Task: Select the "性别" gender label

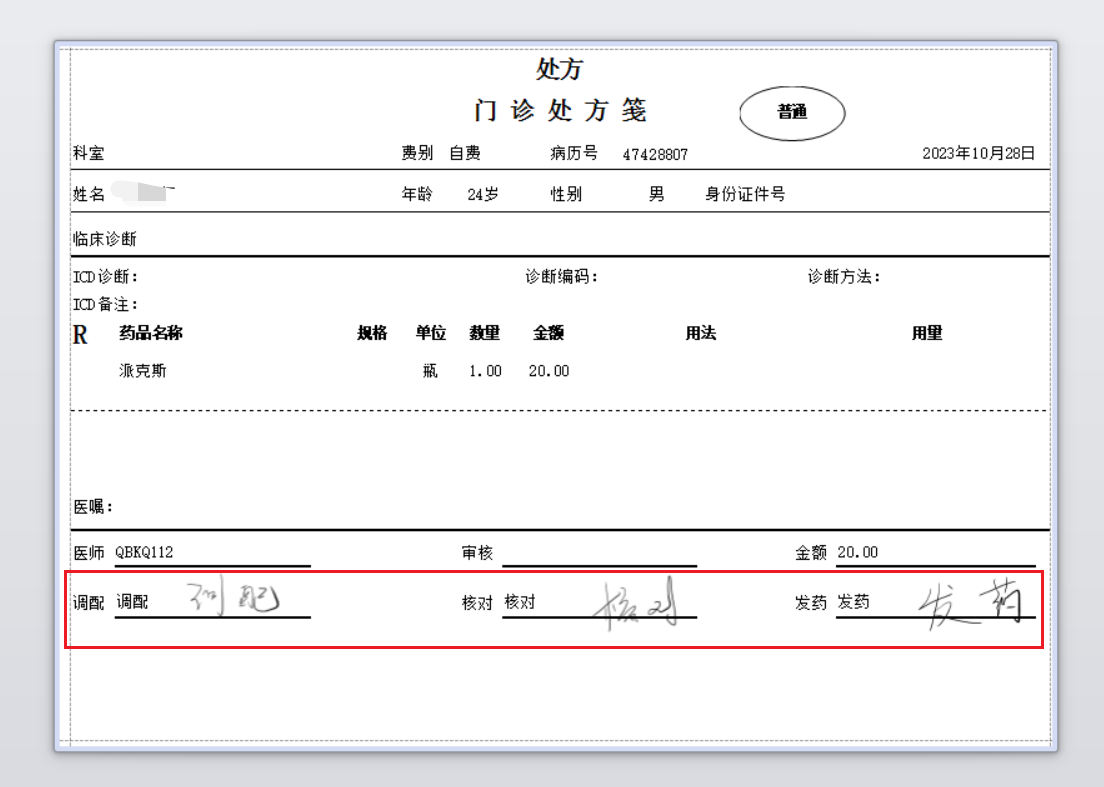Action: coord(566,194)
